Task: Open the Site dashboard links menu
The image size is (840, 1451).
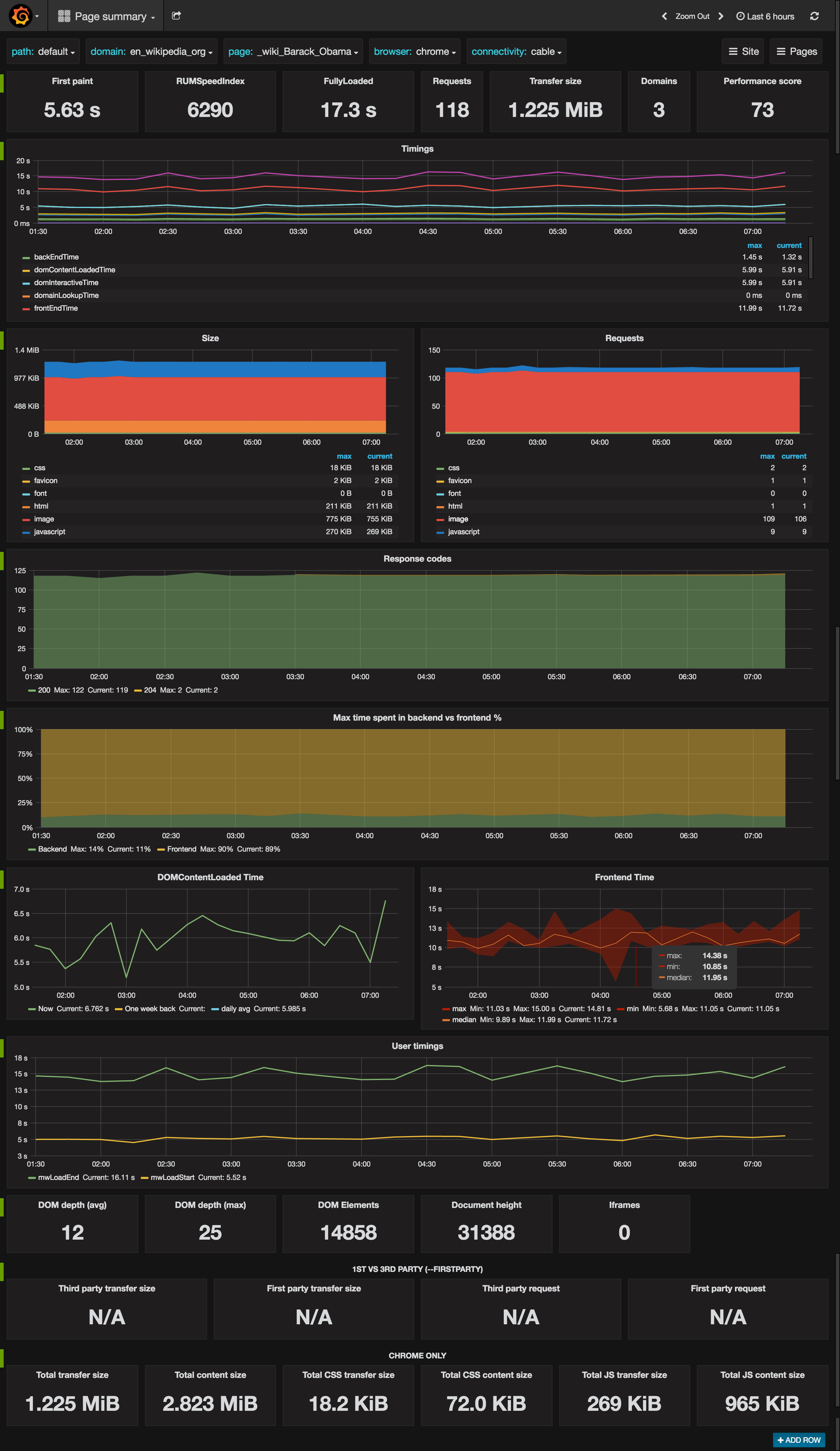Action: pyautogui.click(x=743, y=52)
